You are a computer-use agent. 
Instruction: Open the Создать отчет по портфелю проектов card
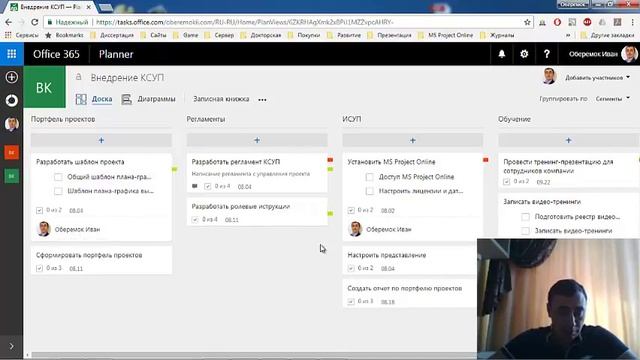click(409, 294)
